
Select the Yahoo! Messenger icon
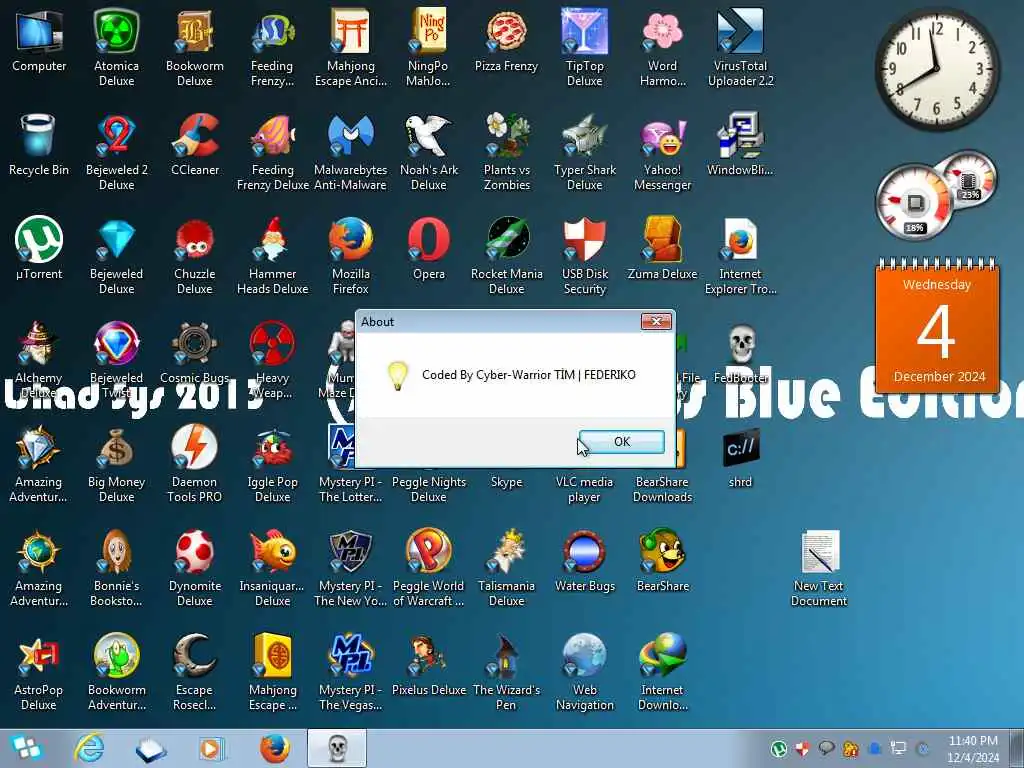(662, 152)
